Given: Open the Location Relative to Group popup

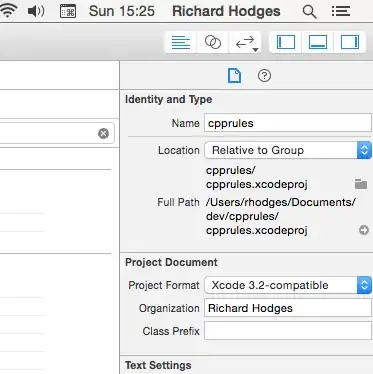Looking at the screenshot, I should [288, 150].
